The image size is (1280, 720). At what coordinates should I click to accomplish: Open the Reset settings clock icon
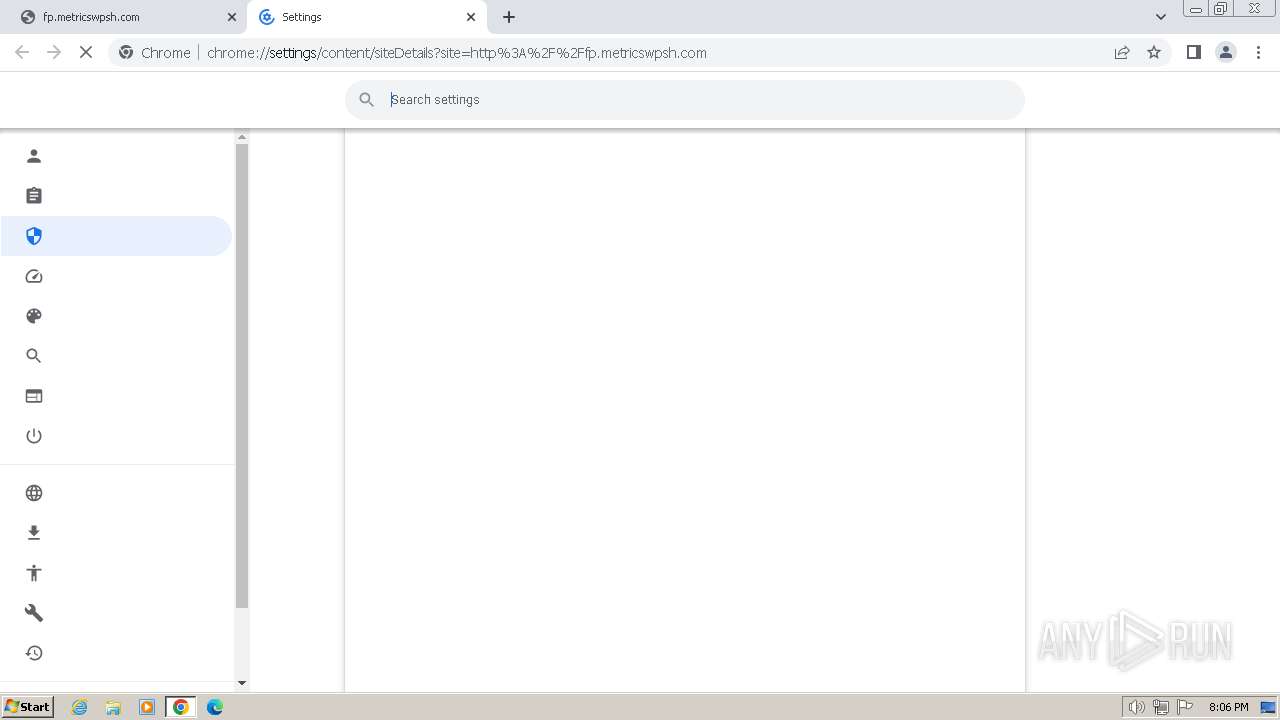pos(34,653)
